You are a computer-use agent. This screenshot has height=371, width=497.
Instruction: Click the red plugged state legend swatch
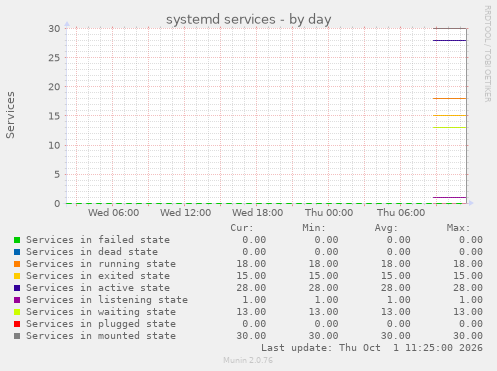(17, 324)
